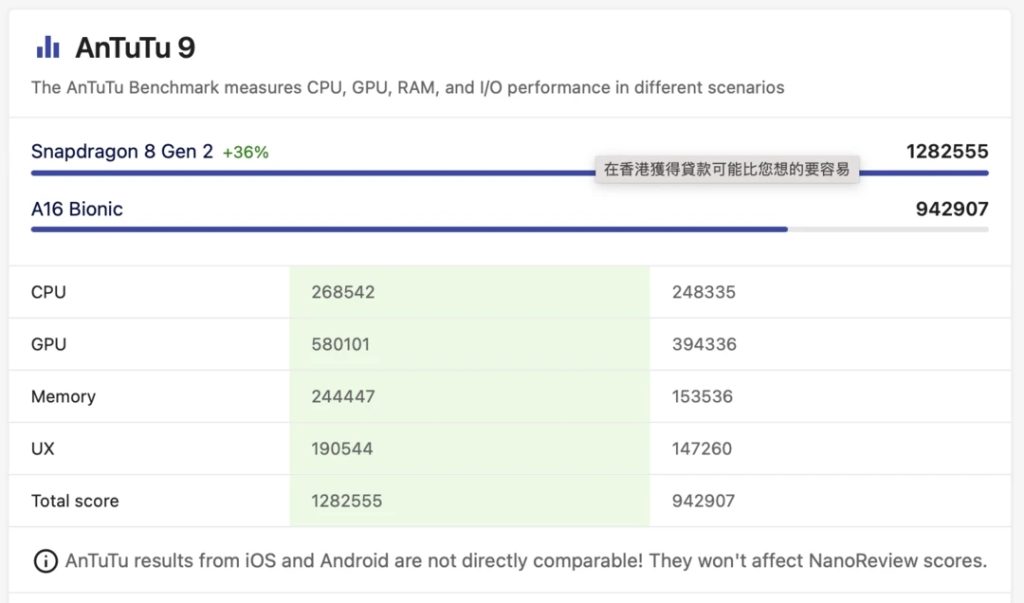The width and height of the screenshot is (1024, 603).
Task: Click the Snapdragon UX score 190544
Action: (x=342, y=449)
